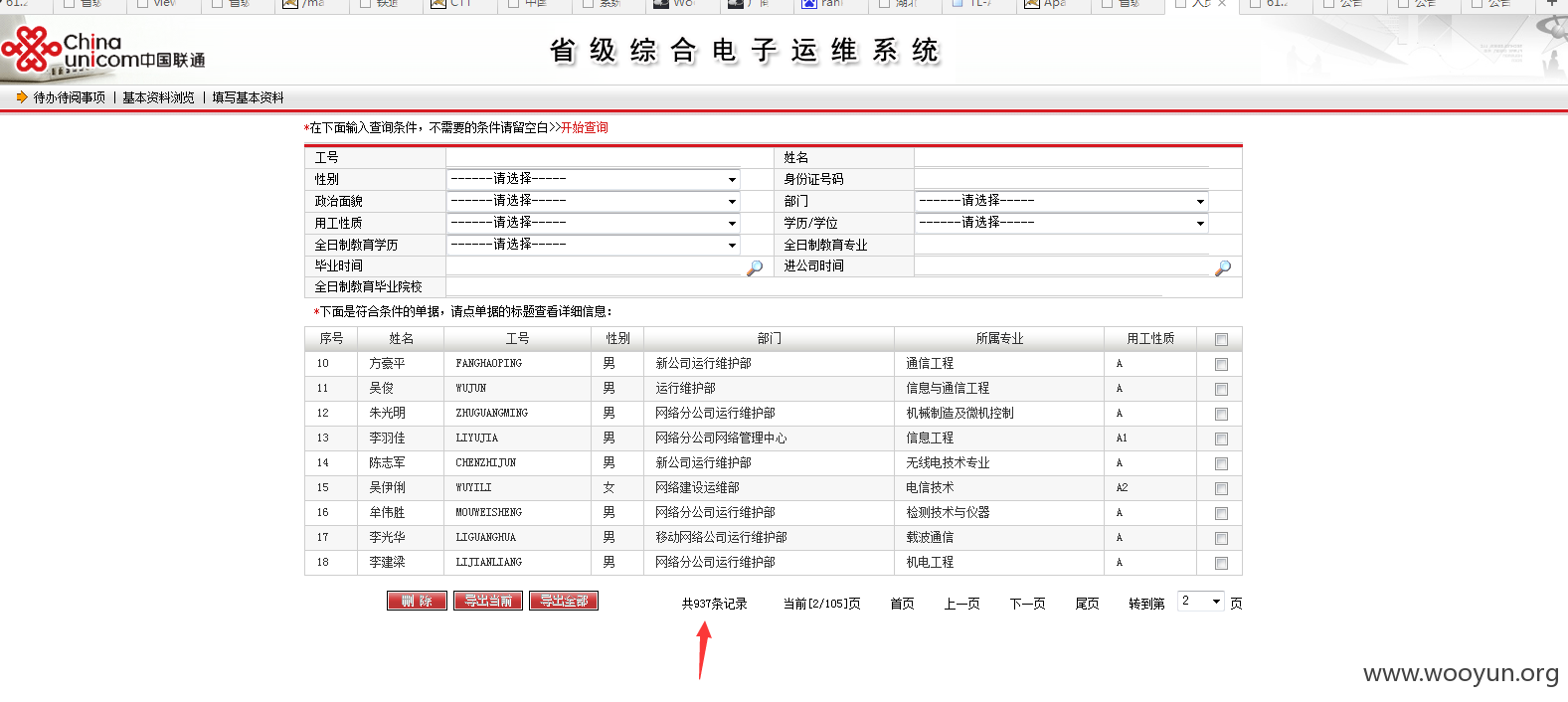Click name 吴伊俐 in the table
This screenshot has height=702, width=1568.
tap(387, 488)
